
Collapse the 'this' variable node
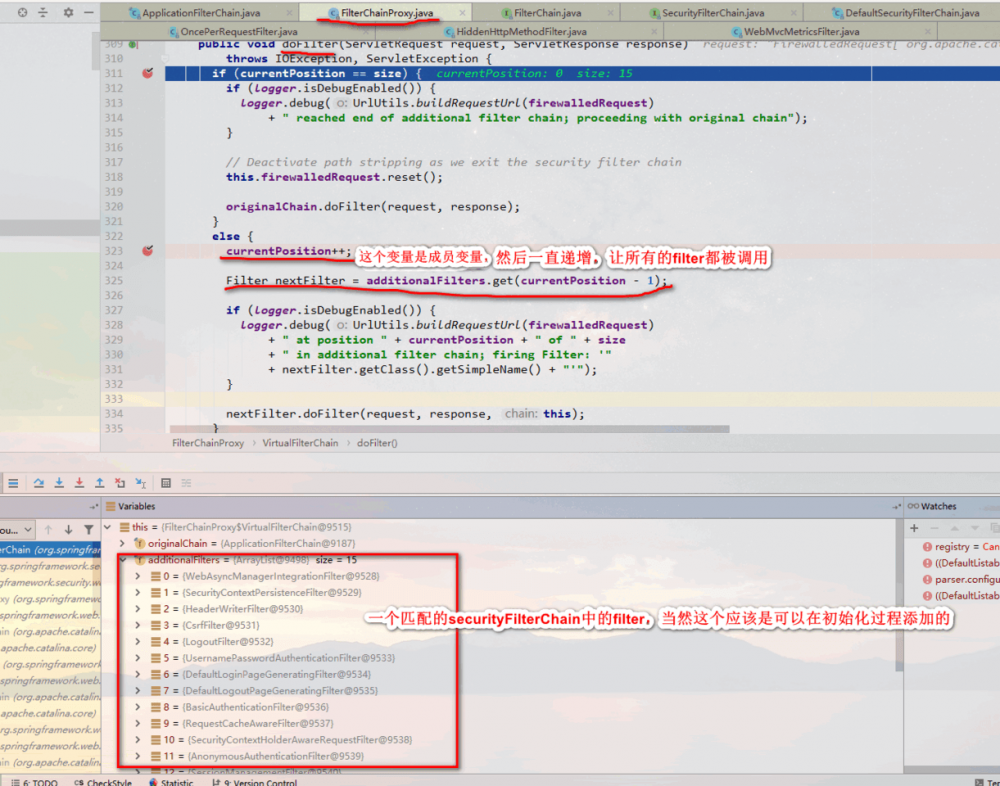pos(108,527)
